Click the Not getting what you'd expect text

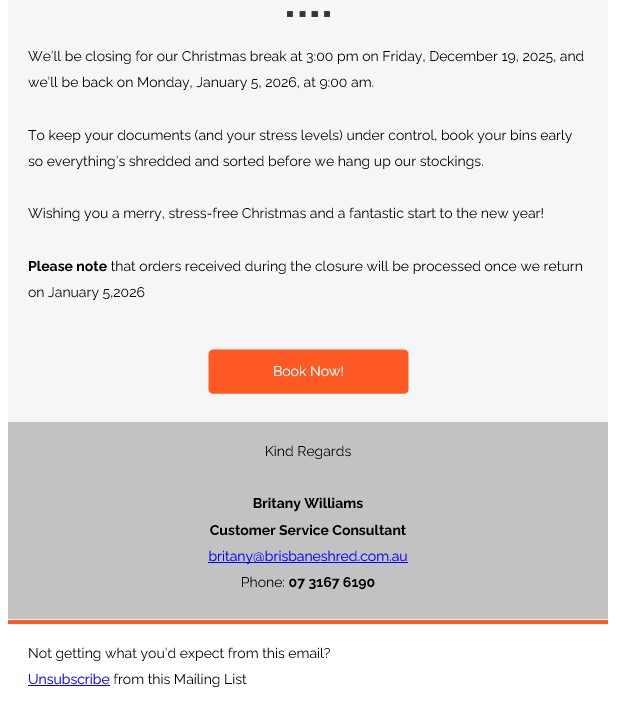click(179, 653)
